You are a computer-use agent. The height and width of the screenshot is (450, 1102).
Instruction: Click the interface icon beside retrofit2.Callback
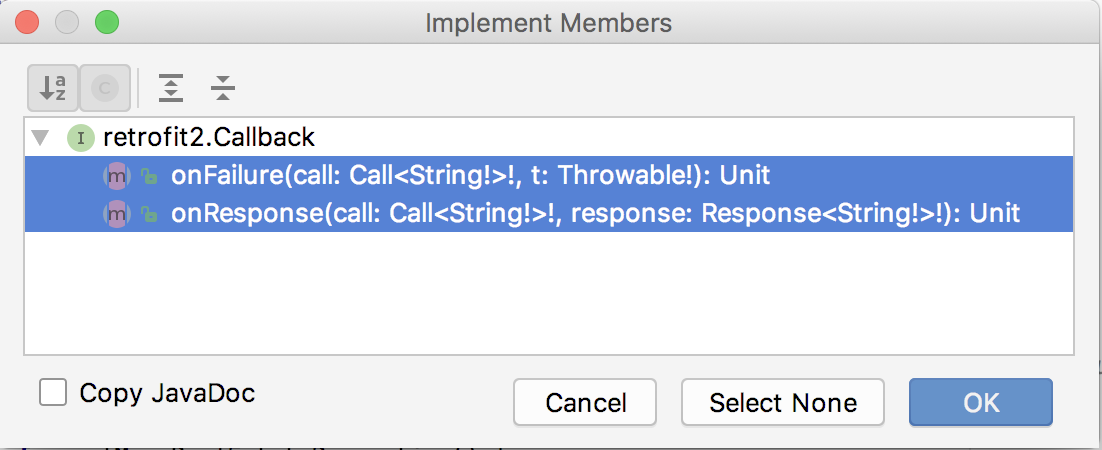coord(80,137)
